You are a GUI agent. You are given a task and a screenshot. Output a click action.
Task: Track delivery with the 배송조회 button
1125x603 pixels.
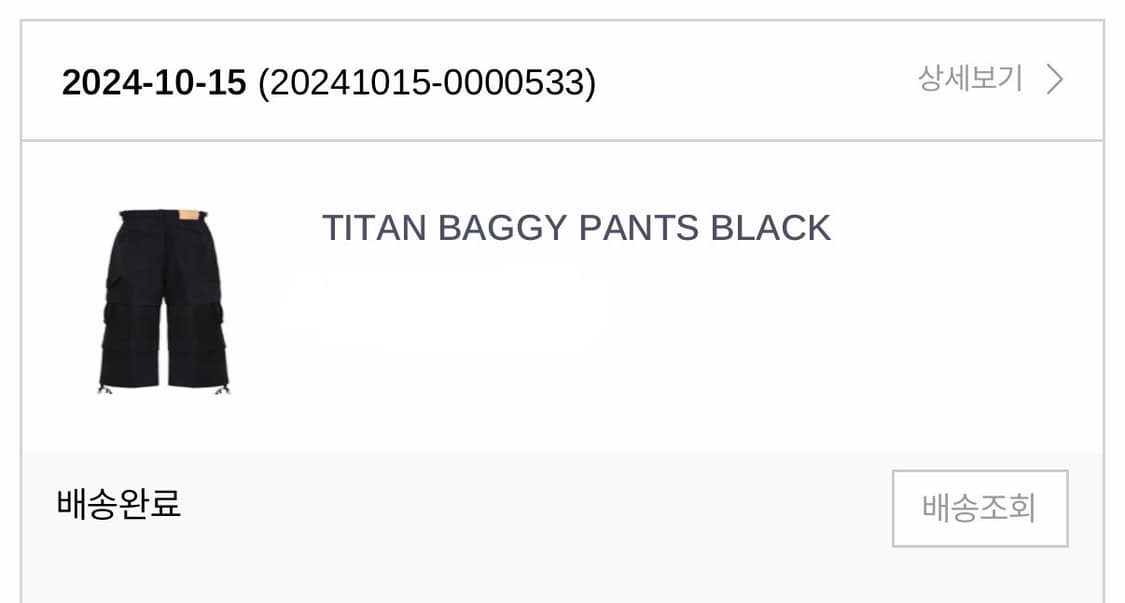[979, 508]
